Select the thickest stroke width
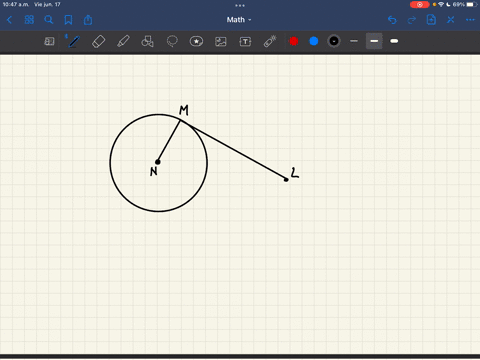The height and width of the screenshot is (360, 480). [394, 41]
